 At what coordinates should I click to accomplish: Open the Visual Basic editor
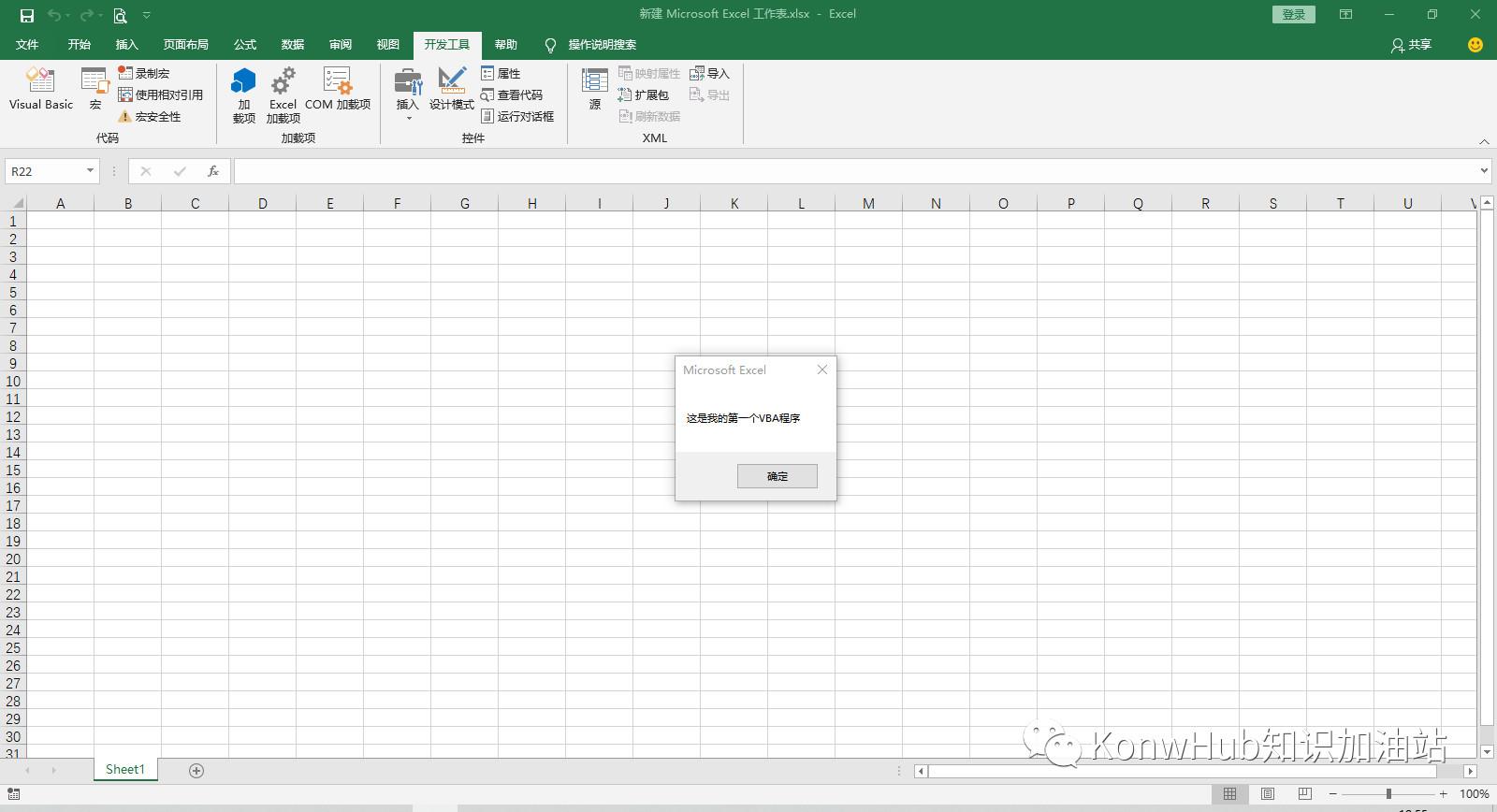pos(41,90)
